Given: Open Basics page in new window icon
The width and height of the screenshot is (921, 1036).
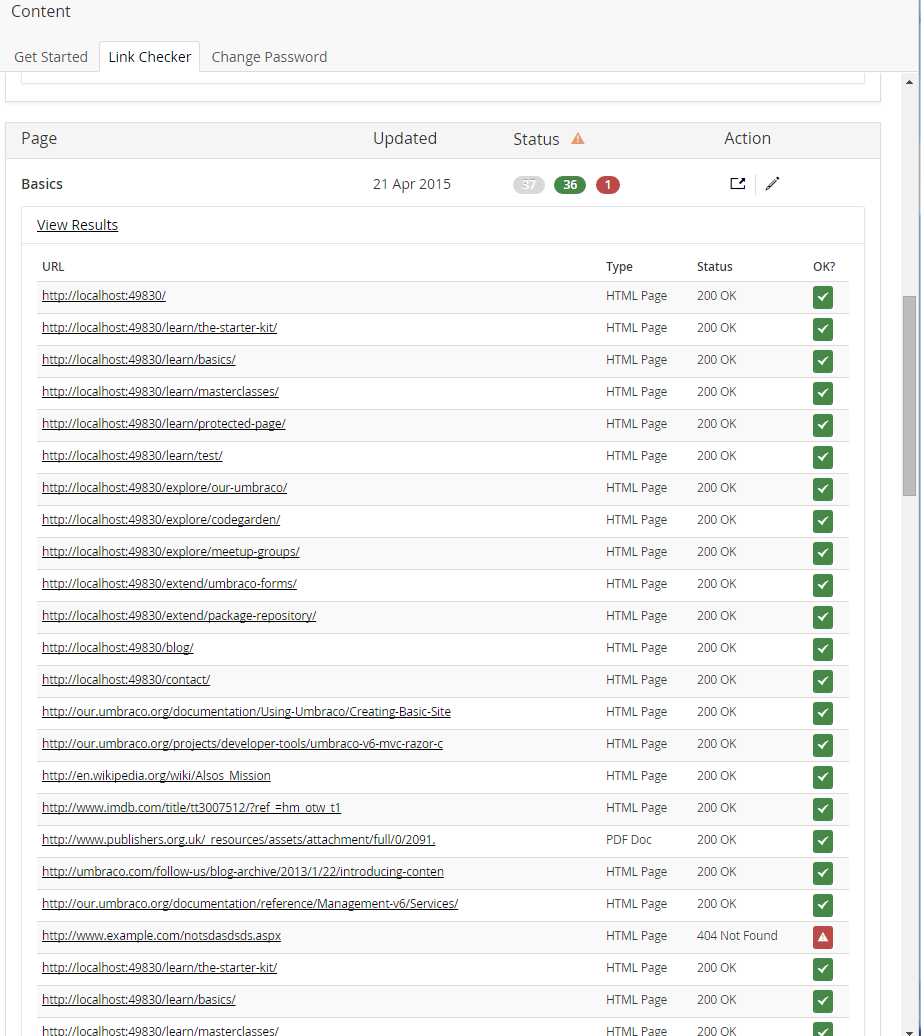Looking at the screenshot, I should click(737, 184).
